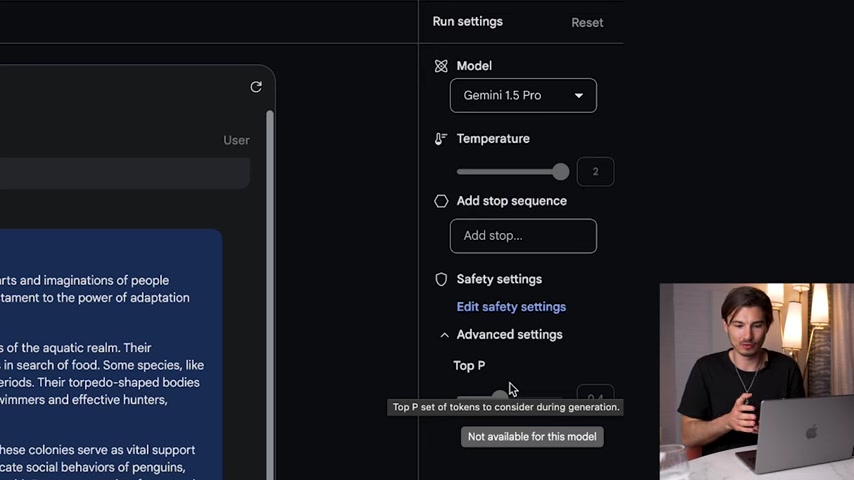Click the dark user prompt bar below User
854x480 pixels.
(120, 173)
